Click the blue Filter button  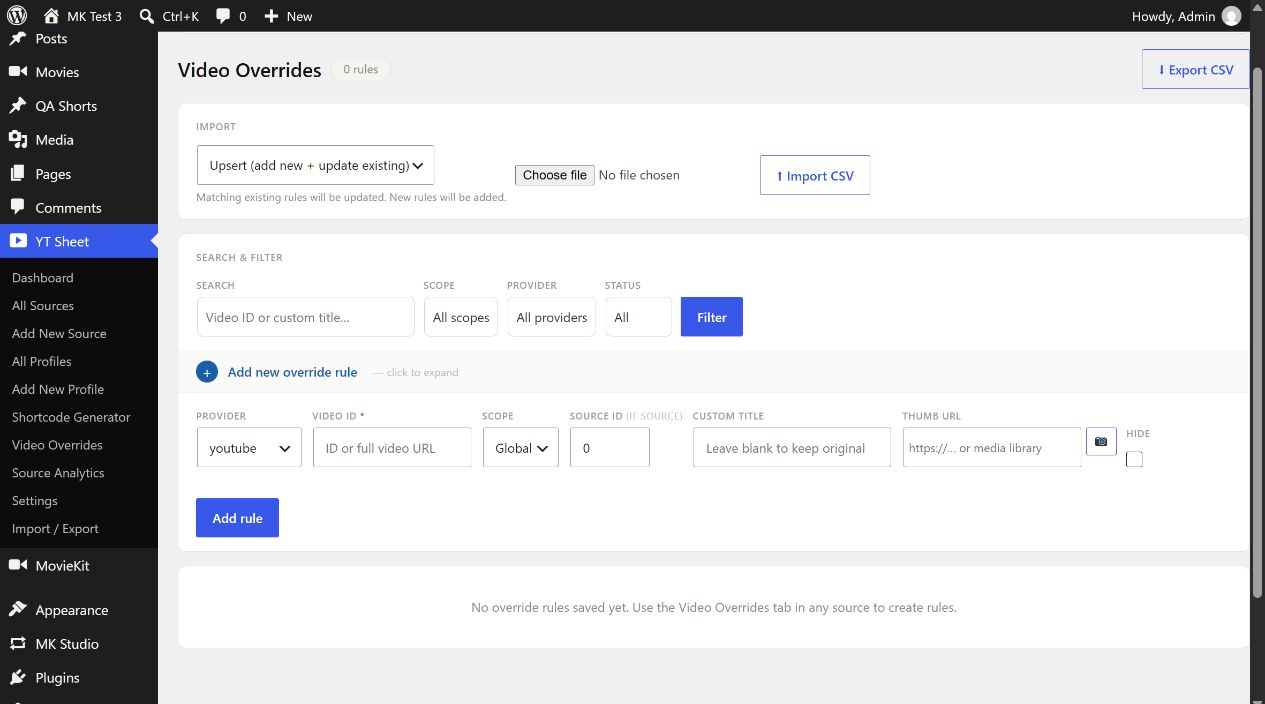click(x=712, y=317)
